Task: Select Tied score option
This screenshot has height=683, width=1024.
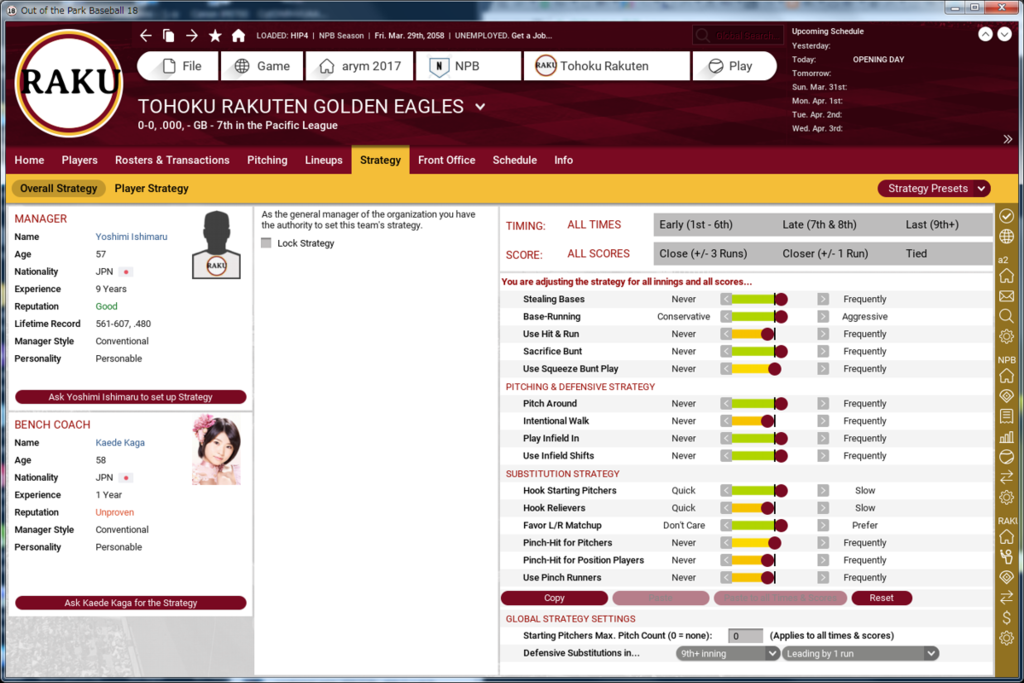Action: pos(916,253)
